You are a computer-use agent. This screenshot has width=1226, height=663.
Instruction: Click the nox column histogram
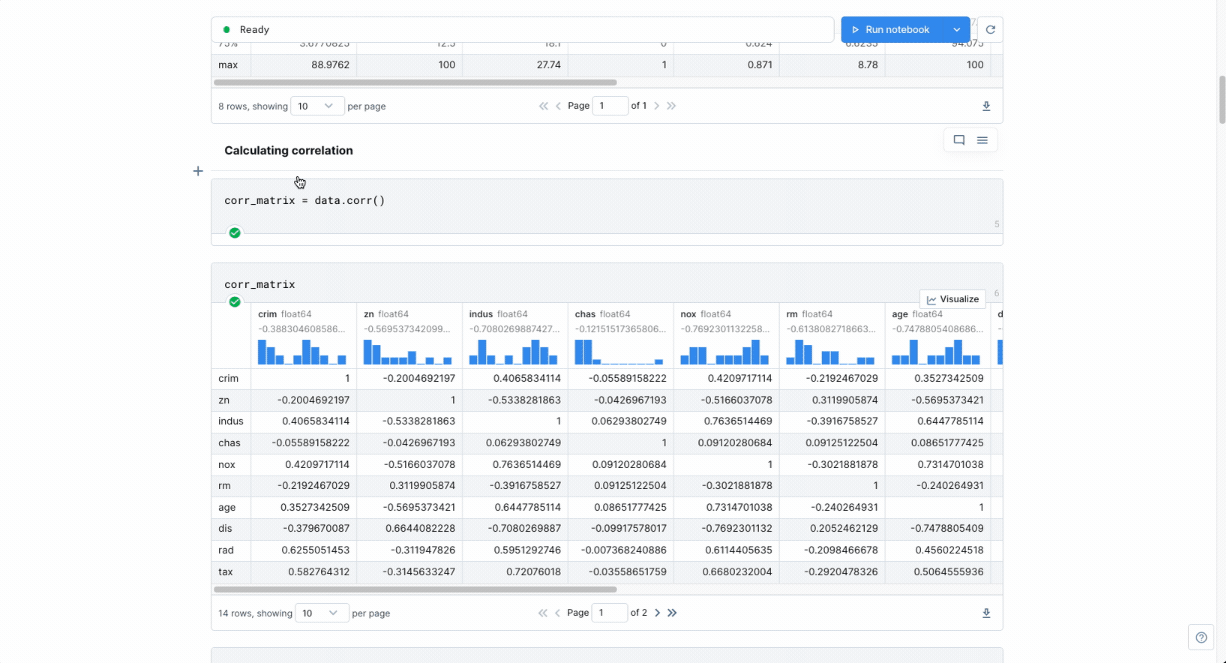724,352
